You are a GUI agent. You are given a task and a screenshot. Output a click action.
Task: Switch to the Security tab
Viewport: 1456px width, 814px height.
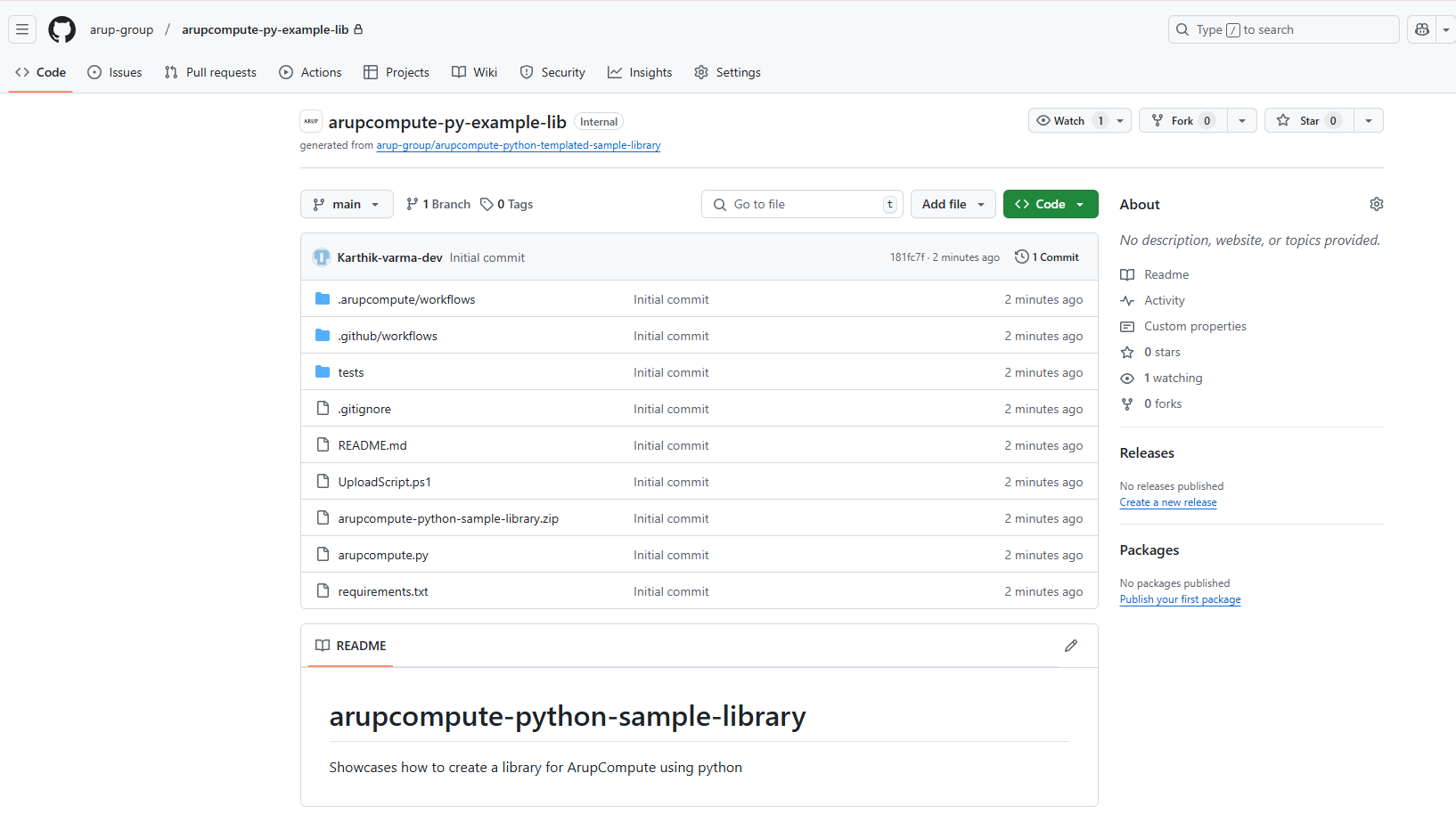pyautogui.click(x=552, y=72)
